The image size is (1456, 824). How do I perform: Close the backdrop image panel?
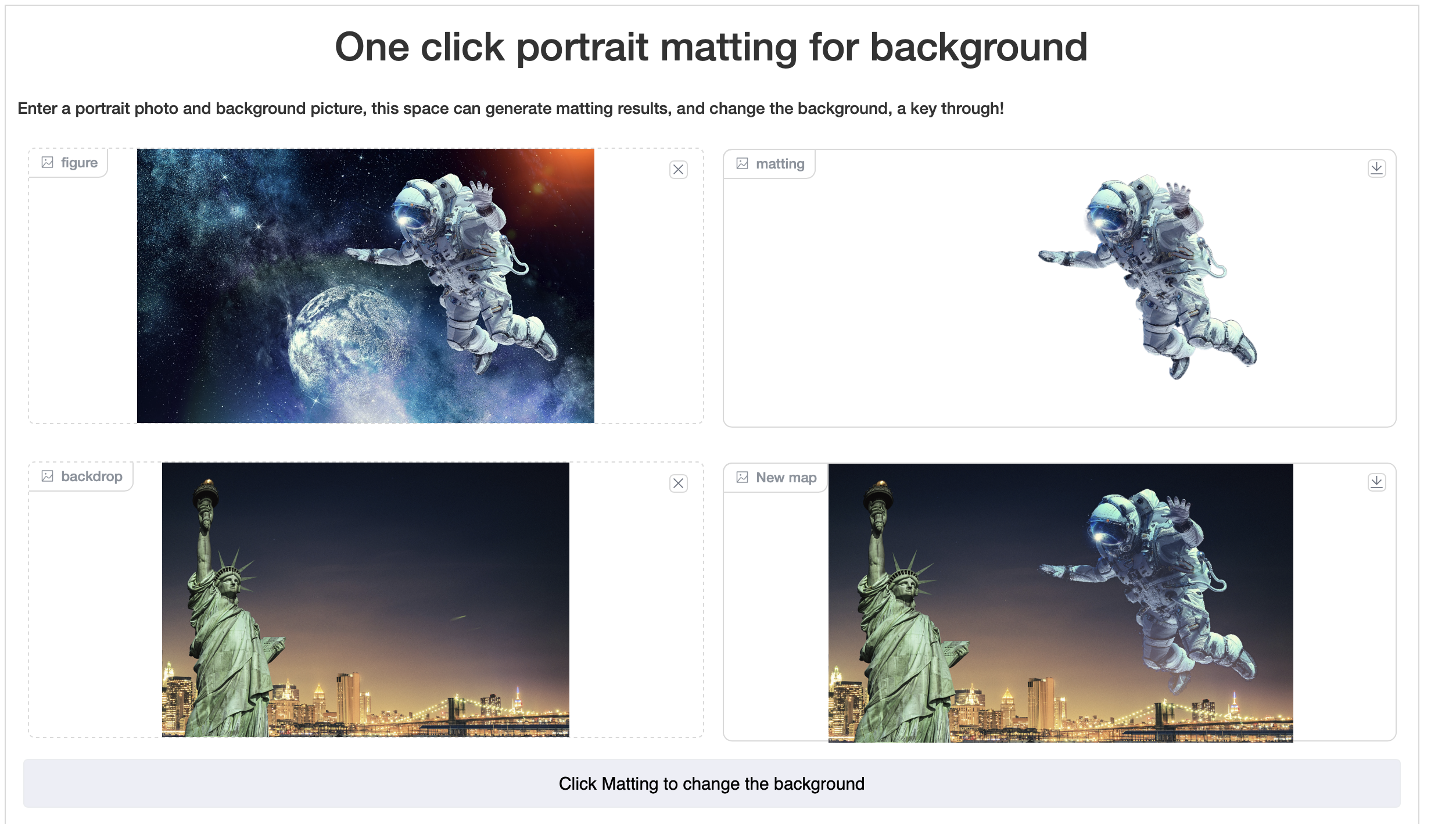point(679,483)
